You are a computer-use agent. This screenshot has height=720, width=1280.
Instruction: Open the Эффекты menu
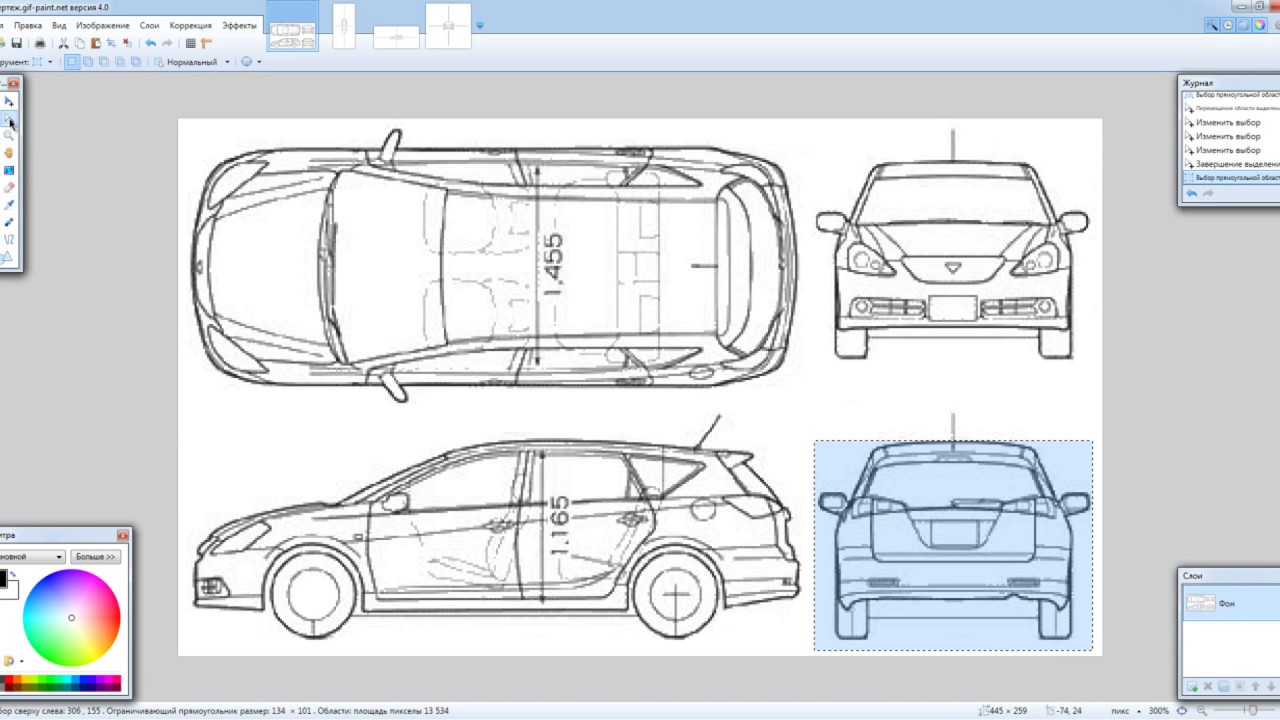pyautogui.click(x=239, y=25)
